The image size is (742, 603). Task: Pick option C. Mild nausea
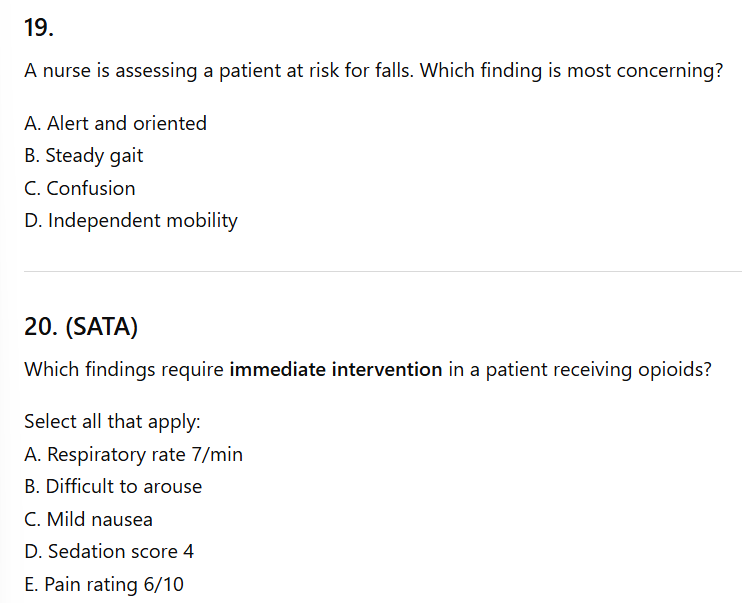coord(88,519)
